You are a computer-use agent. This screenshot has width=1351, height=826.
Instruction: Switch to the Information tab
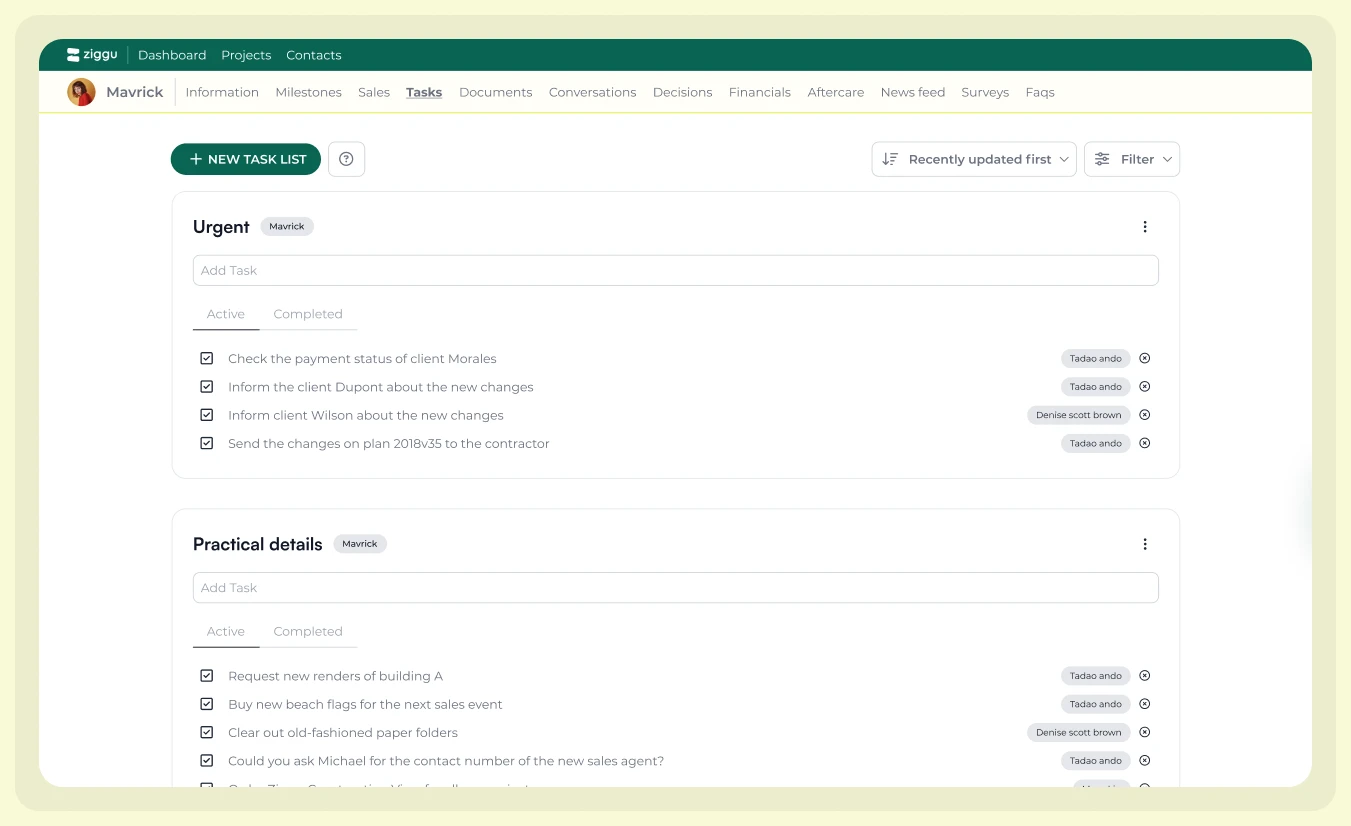pyautogui.click(x=222, y=92)
